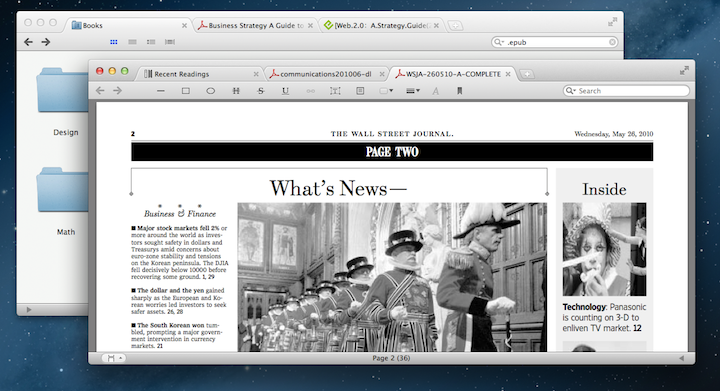Click the yellow minimize button of front window

coord(112,71)
